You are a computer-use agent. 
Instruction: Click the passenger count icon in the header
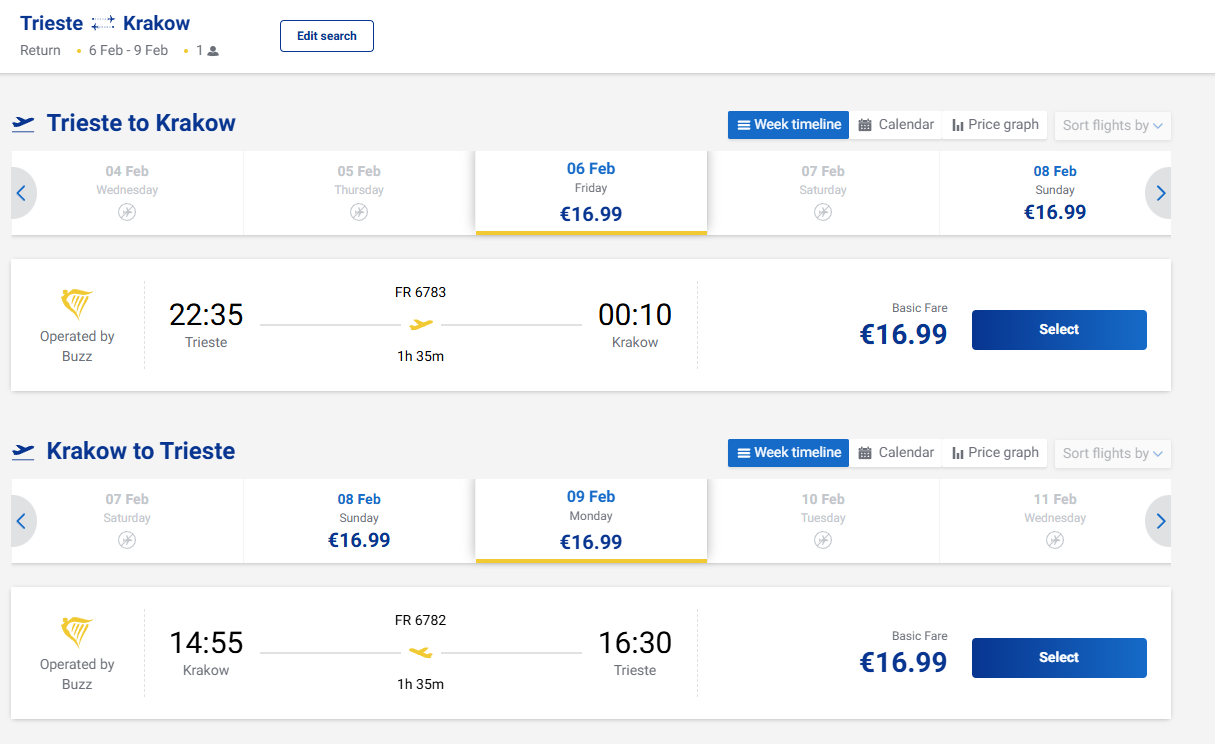pyautogui.click(x=213, y=51)
